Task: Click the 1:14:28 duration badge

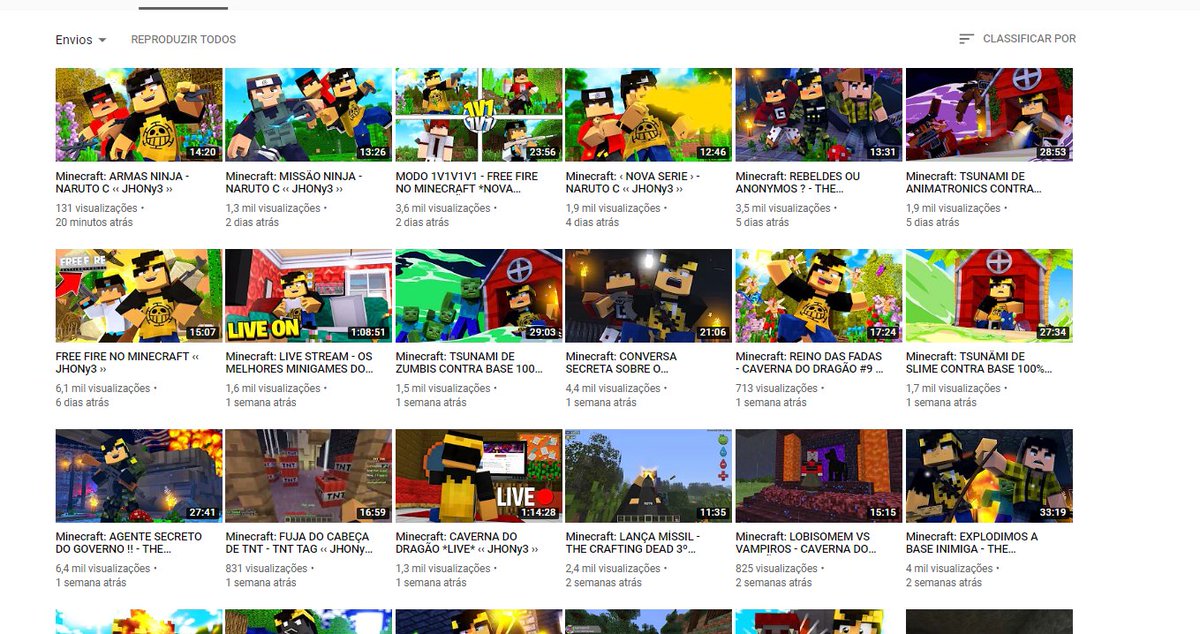Action: [539, 513]
